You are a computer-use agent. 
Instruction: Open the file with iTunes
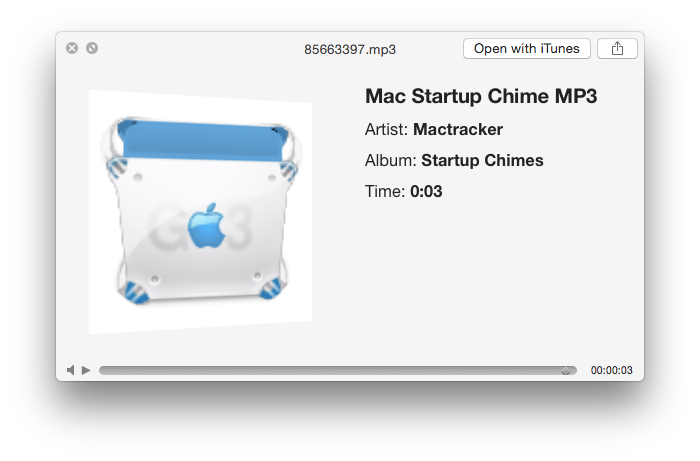527,48
